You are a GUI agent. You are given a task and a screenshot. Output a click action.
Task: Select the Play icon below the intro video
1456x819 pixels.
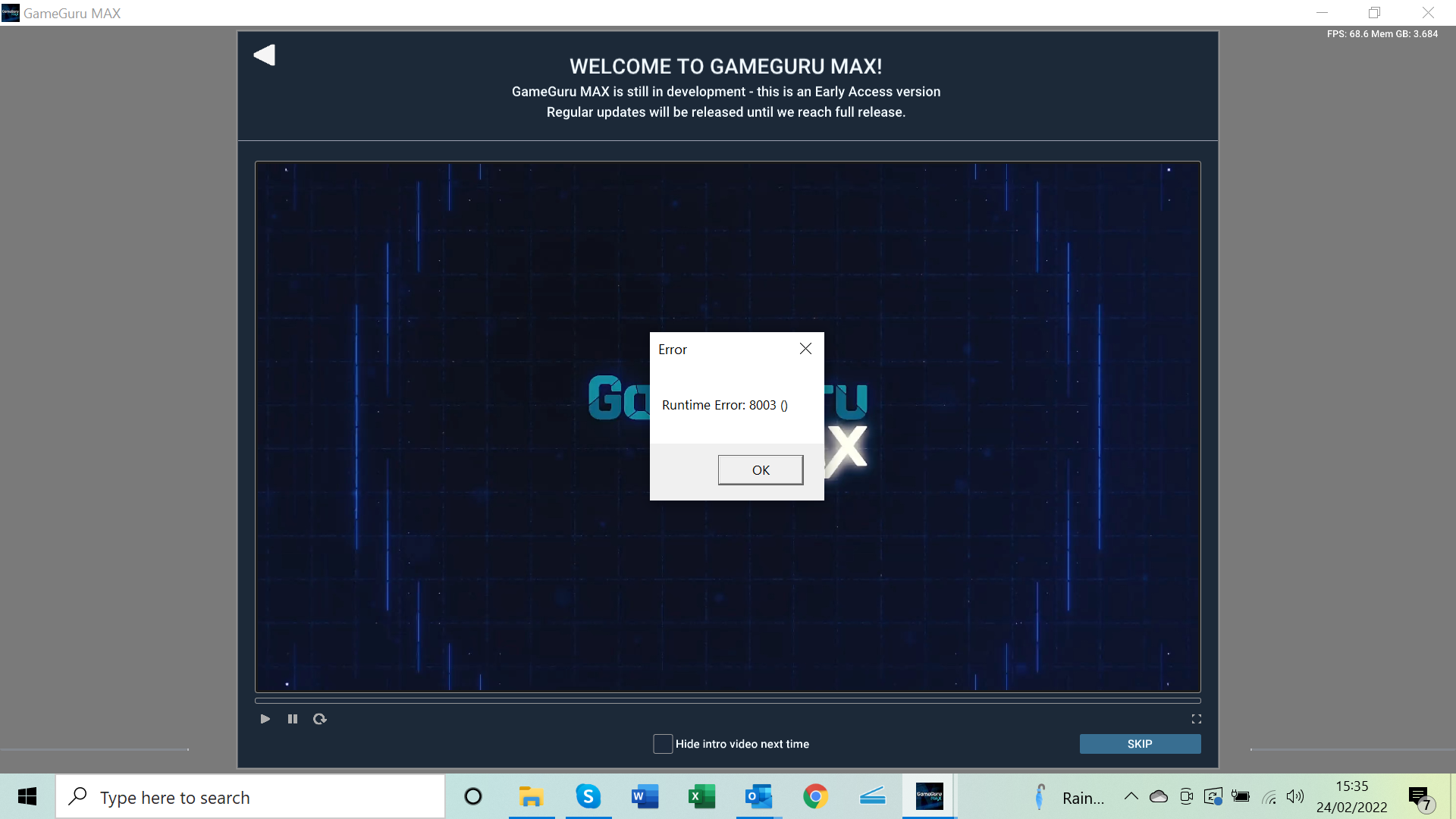[265, 718]
